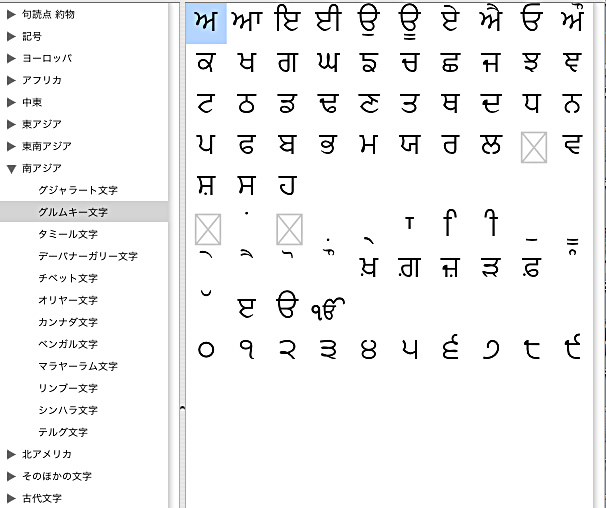Select カンナダ文字 script

coord(68,322)
